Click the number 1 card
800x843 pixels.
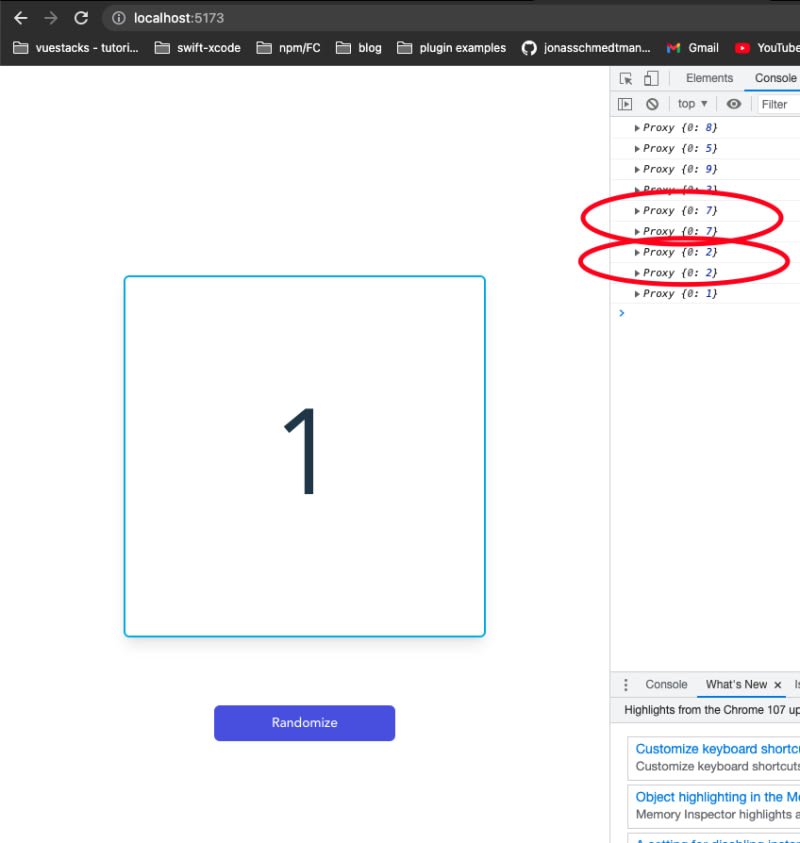coord(304,456)
